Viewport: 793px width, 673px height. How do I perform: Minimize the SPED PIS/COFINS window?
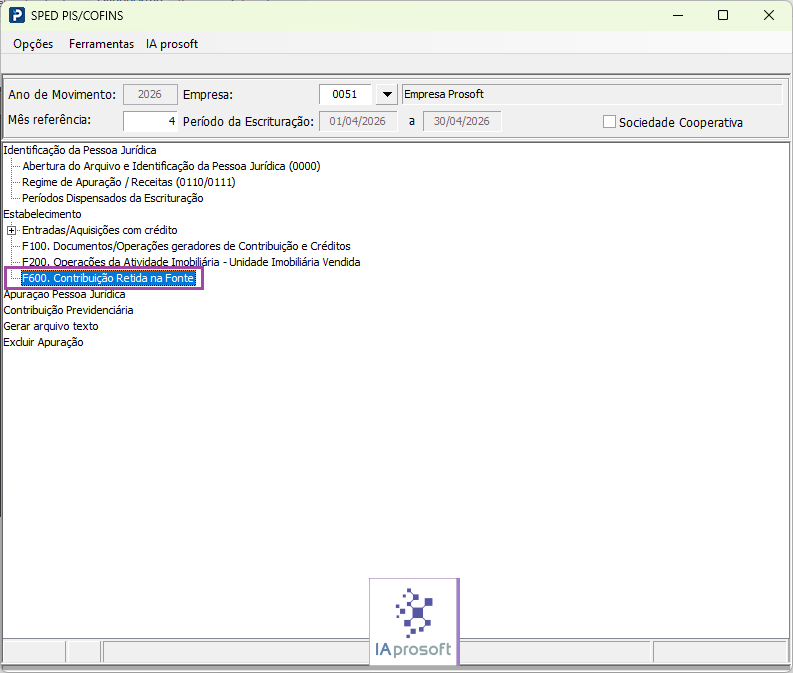click(x=678, y=15)
